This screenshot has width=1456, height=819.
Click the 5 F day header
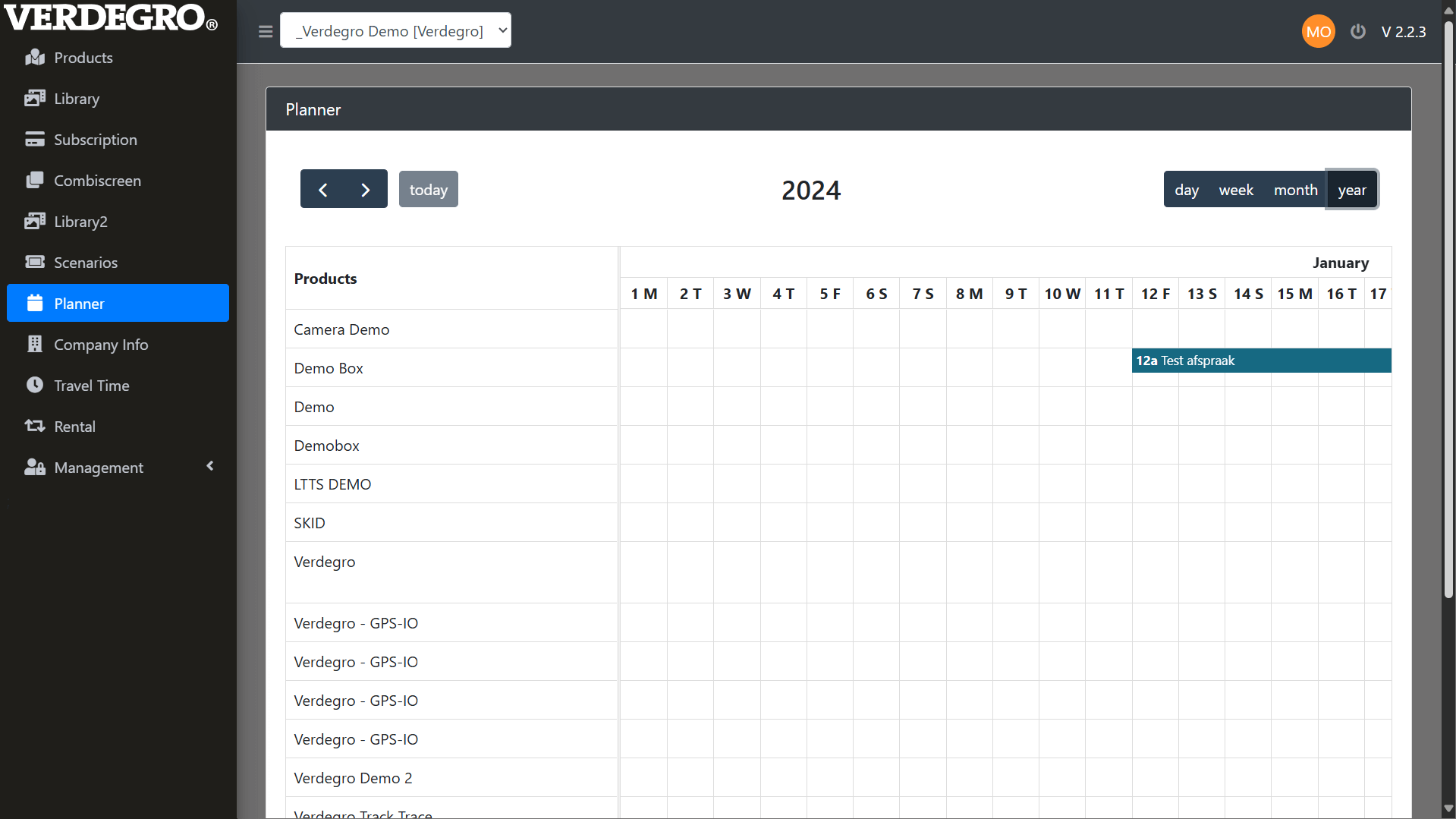coord(830,294)
